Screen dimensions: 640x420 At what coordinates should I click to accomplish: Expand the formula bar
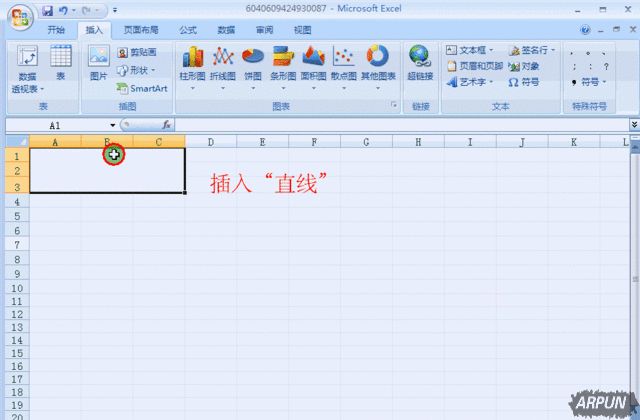click(x=634, y=124)
